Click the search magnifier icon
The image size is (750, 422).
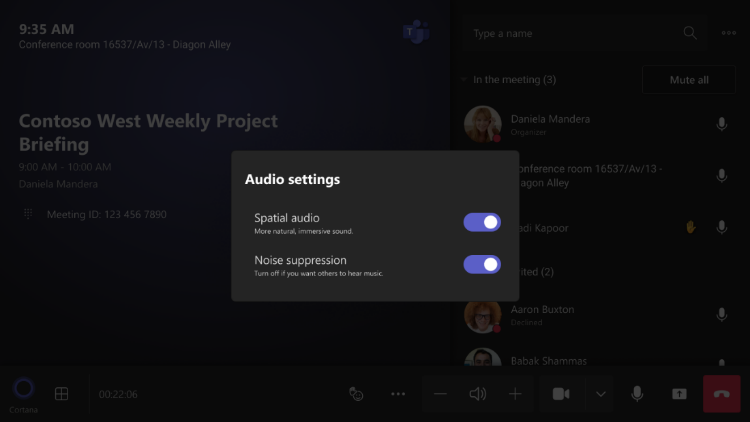[x=690, y=33]
